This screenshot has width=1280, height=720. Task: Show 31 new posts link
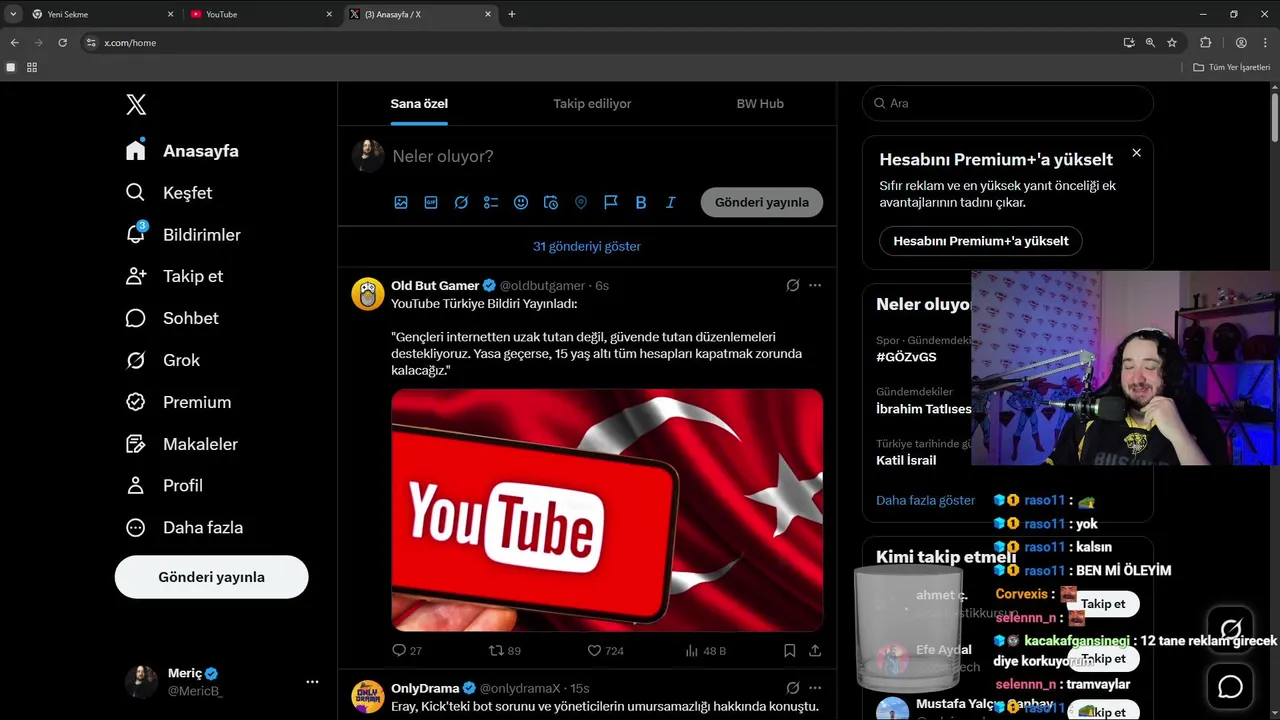coord(587,246)
